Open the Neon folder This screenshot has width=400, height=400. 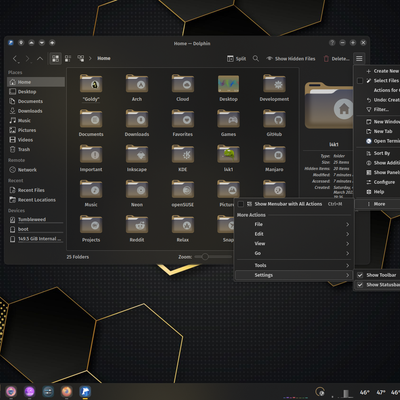(137, 193)
